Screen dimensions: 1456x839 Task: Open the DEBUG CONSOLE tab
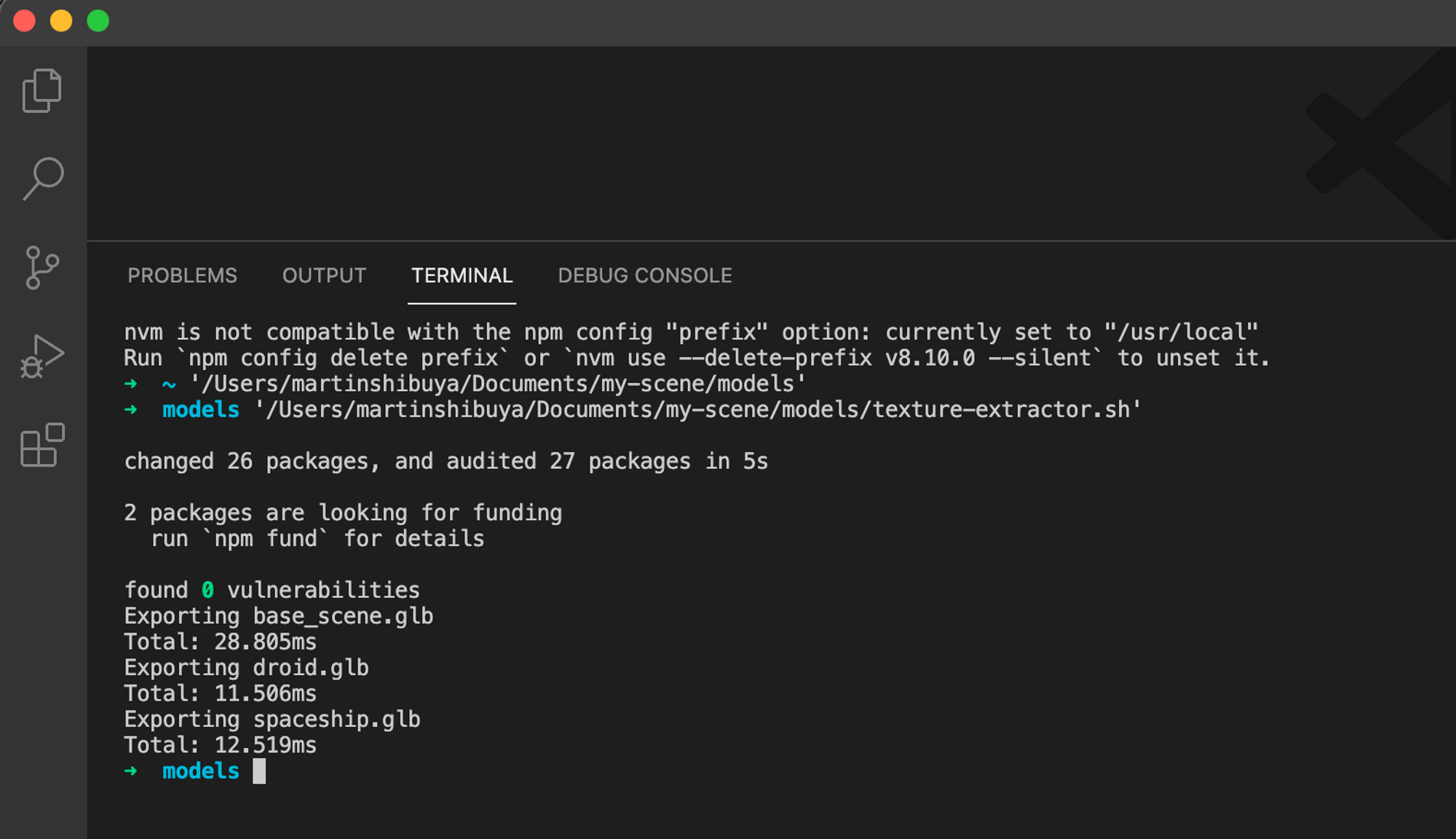pyautogui.click(x=645, y=275)
